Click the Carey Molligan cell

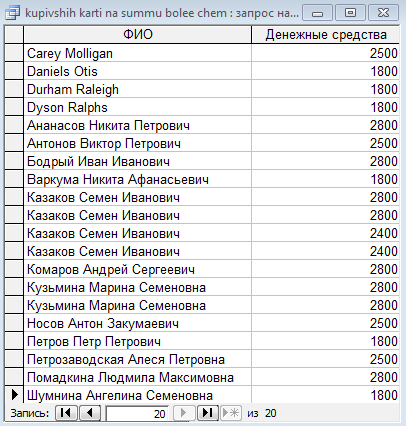click(137, 53)
